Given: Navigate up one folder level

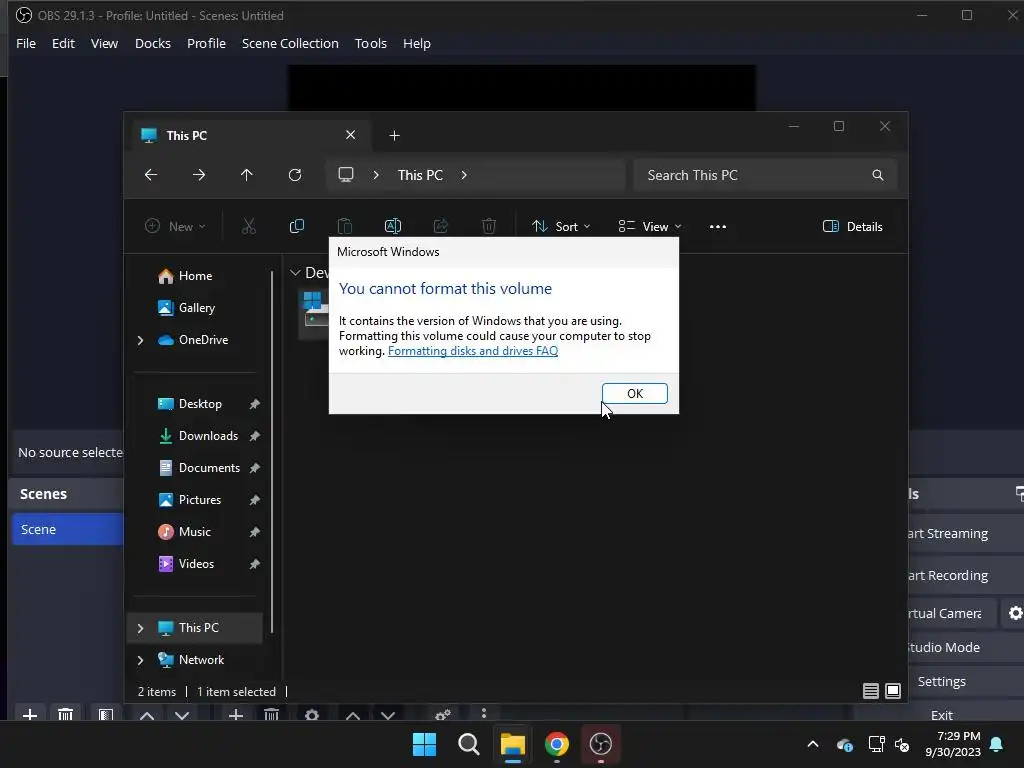Looking at the screenshot, I should point(246,175).
